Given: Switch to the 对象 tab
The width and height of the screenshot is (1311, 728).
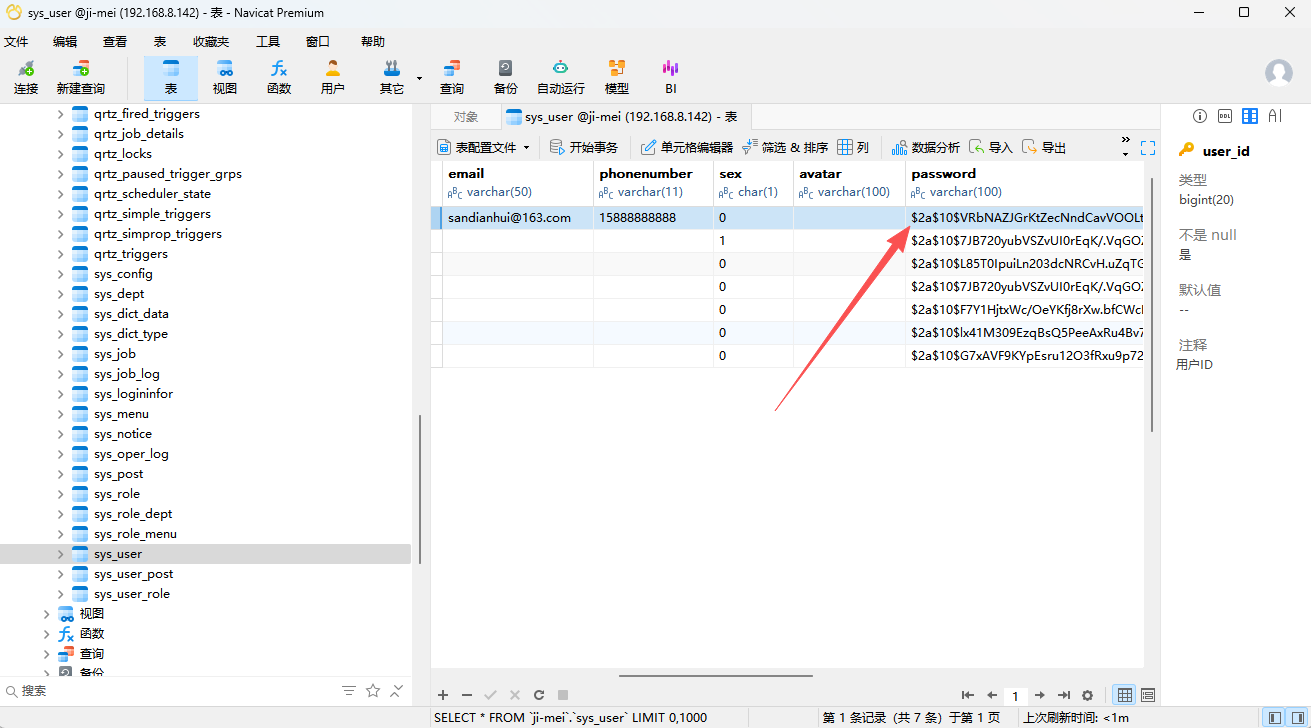Looking at the screenshot, I should pos(466,117).
